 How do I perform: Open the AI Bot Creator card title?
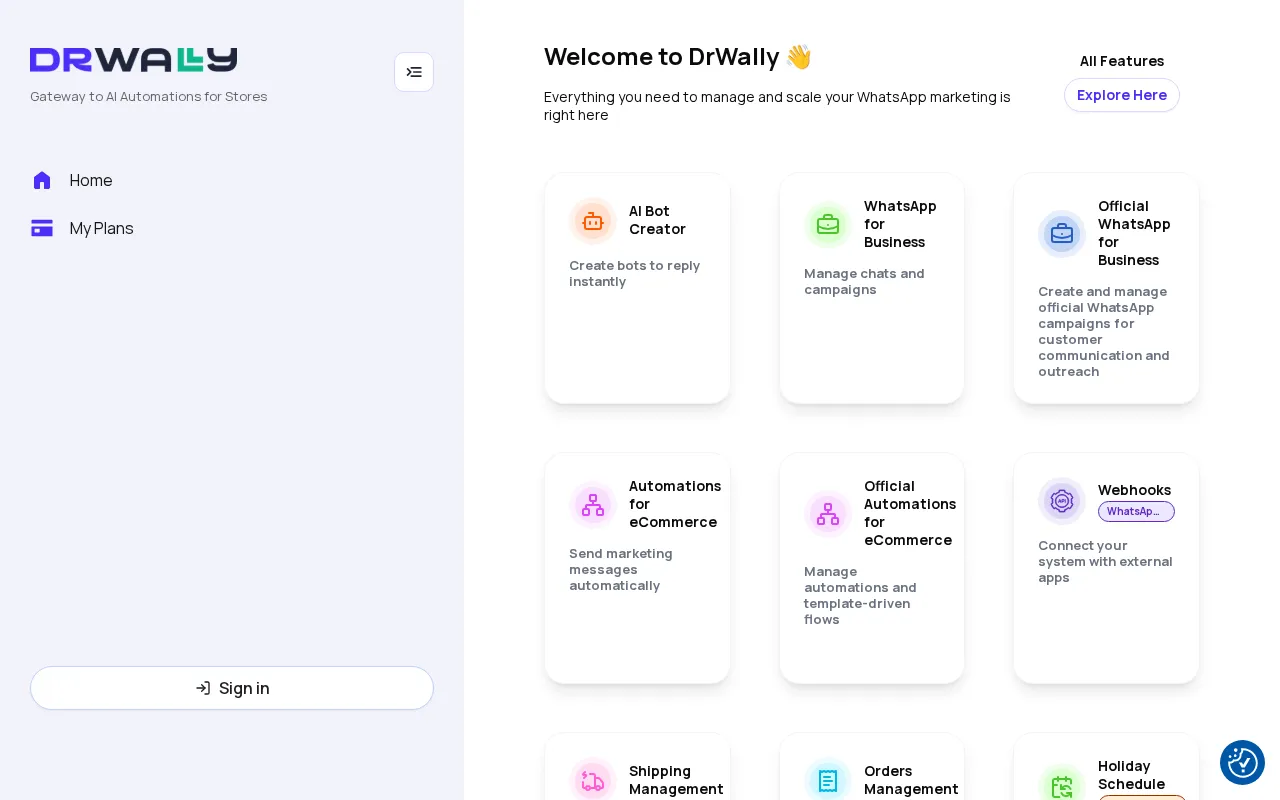(657, 220)
